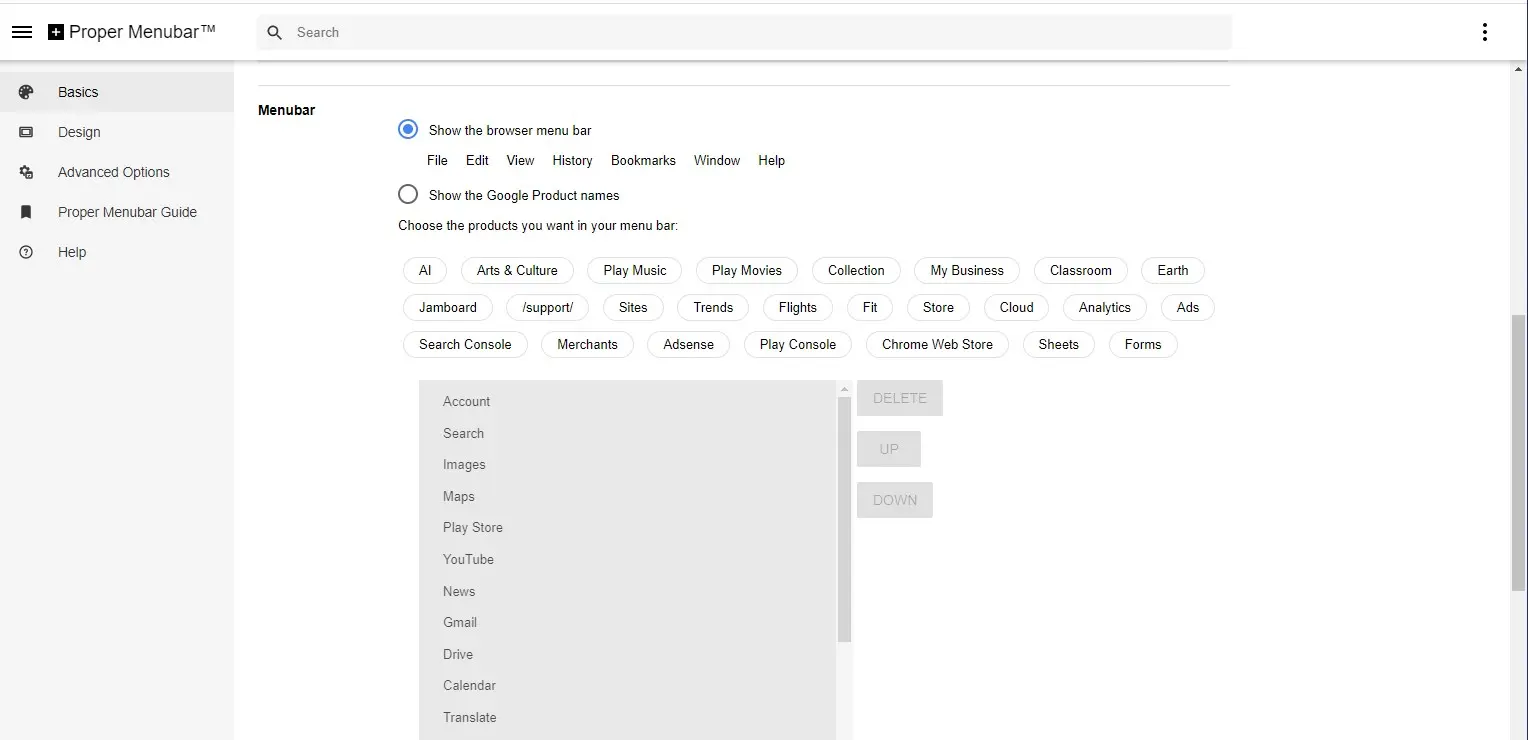Click Help in the preview menu bar
The height and width of the screenshot is (740, 1528).
click(x=771, y=160)
